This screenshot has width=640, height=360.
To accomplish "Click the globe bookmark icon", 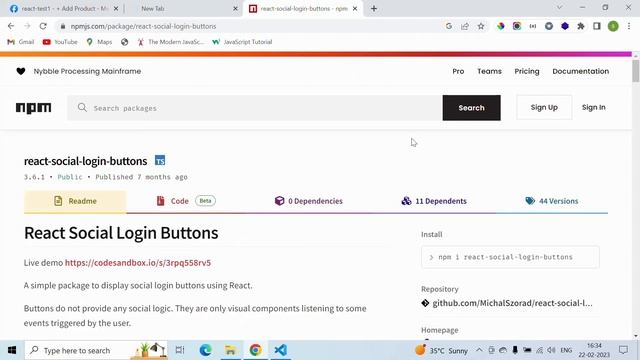I will point(124,42).
